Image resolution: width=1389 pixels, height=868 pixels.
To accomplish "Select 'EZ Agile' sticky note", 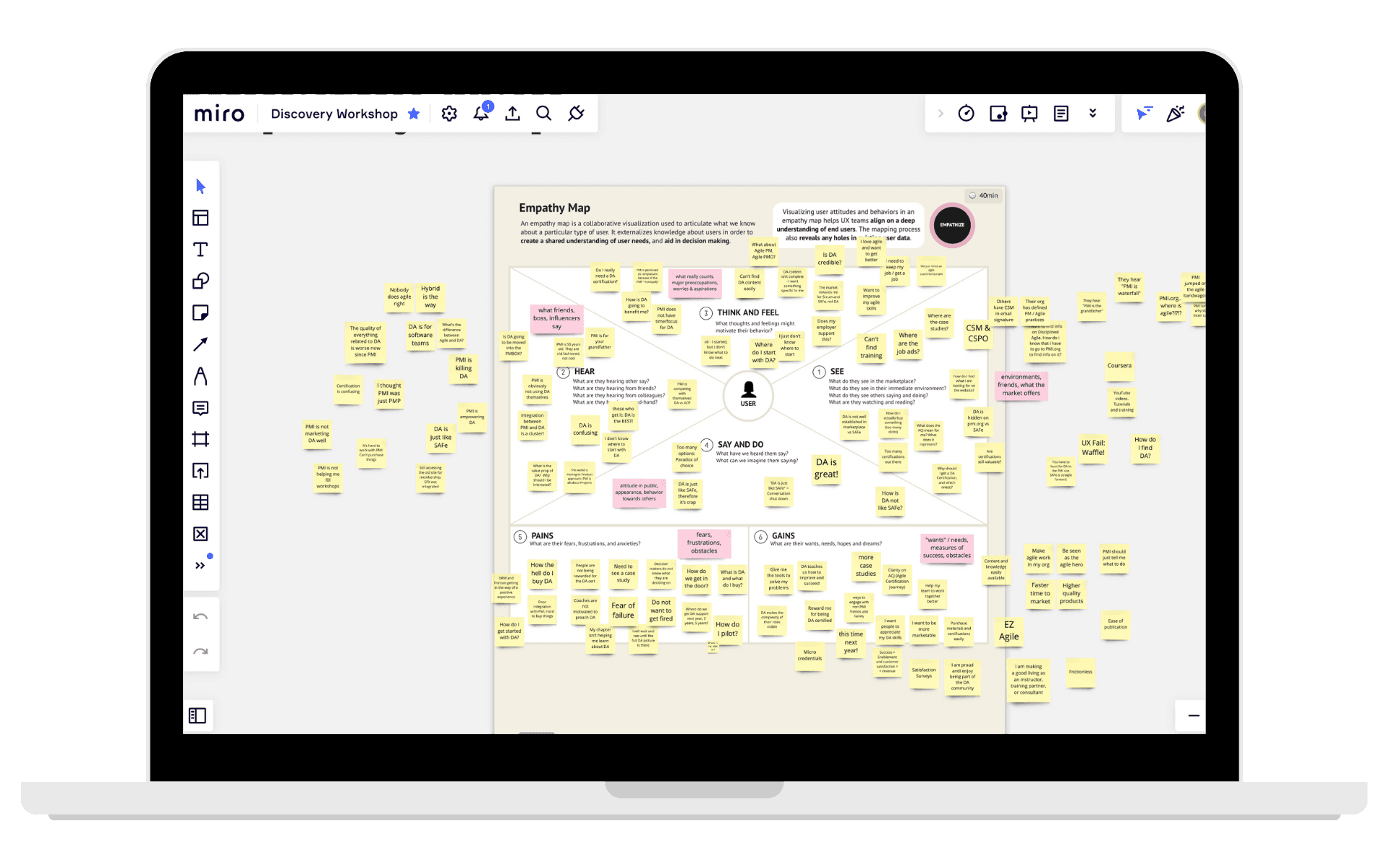I will coord(1008,631).
